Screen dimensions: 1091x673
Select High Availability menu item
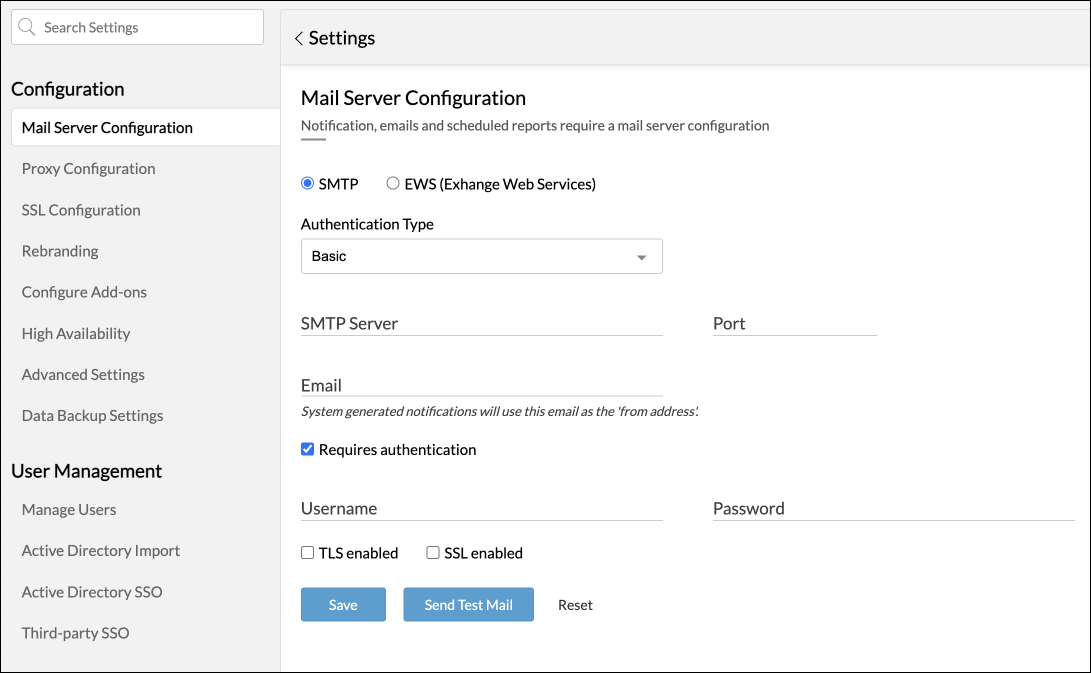76,334
